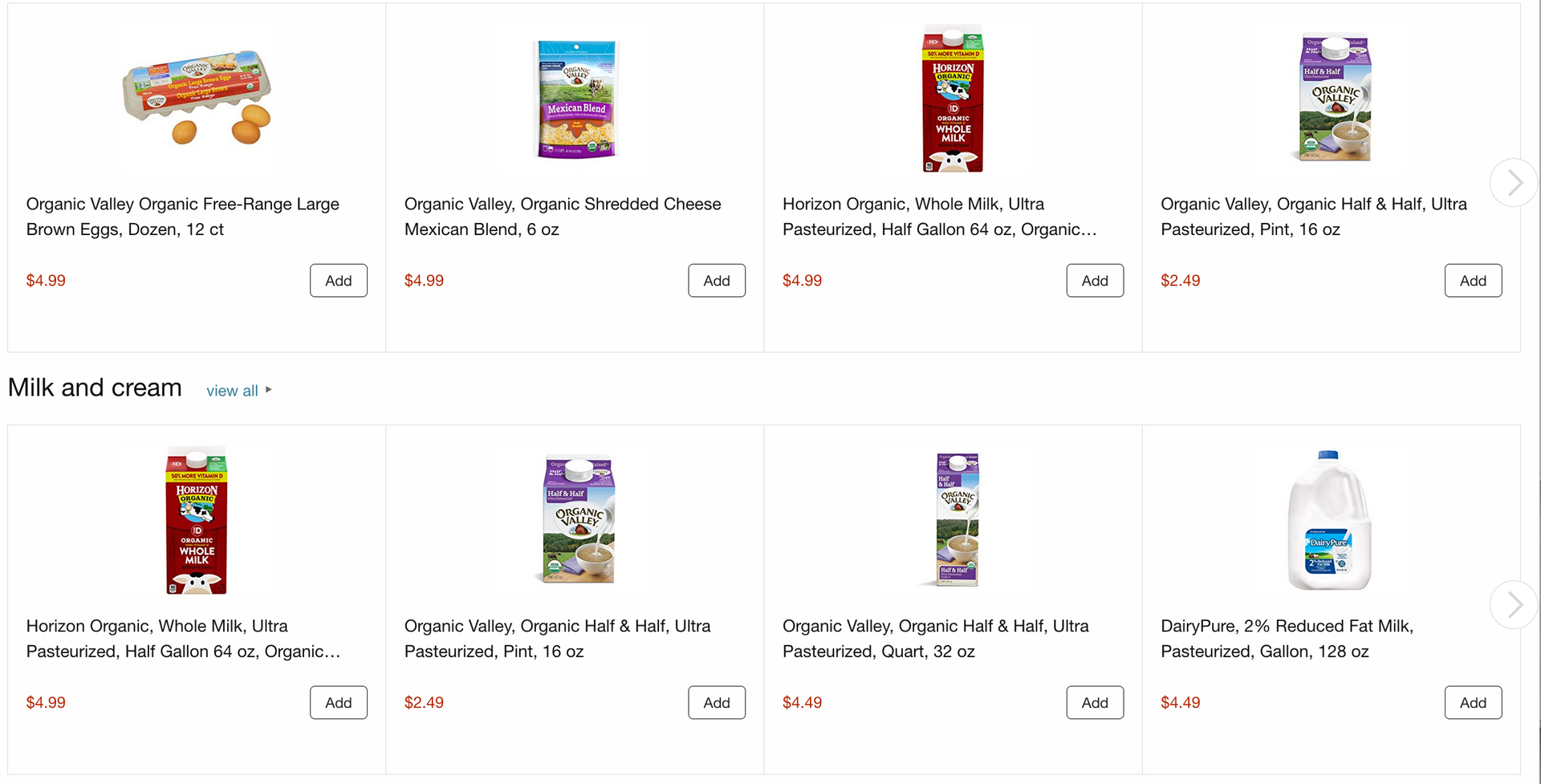Click the top carousel next arrow
This screenshot has width=1541, height=784.
[x=1514, y=182]
